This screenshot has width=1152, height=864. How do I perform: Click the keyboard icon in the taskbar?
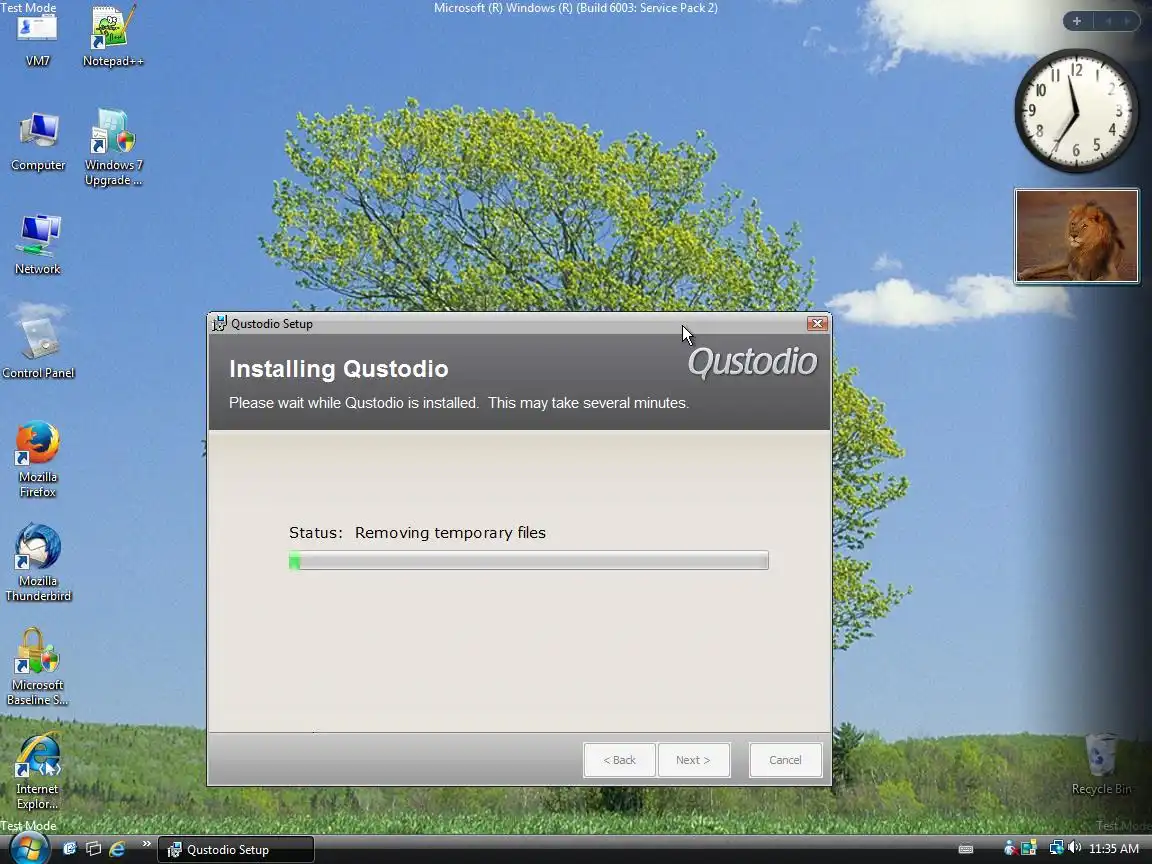coord(966,849)
